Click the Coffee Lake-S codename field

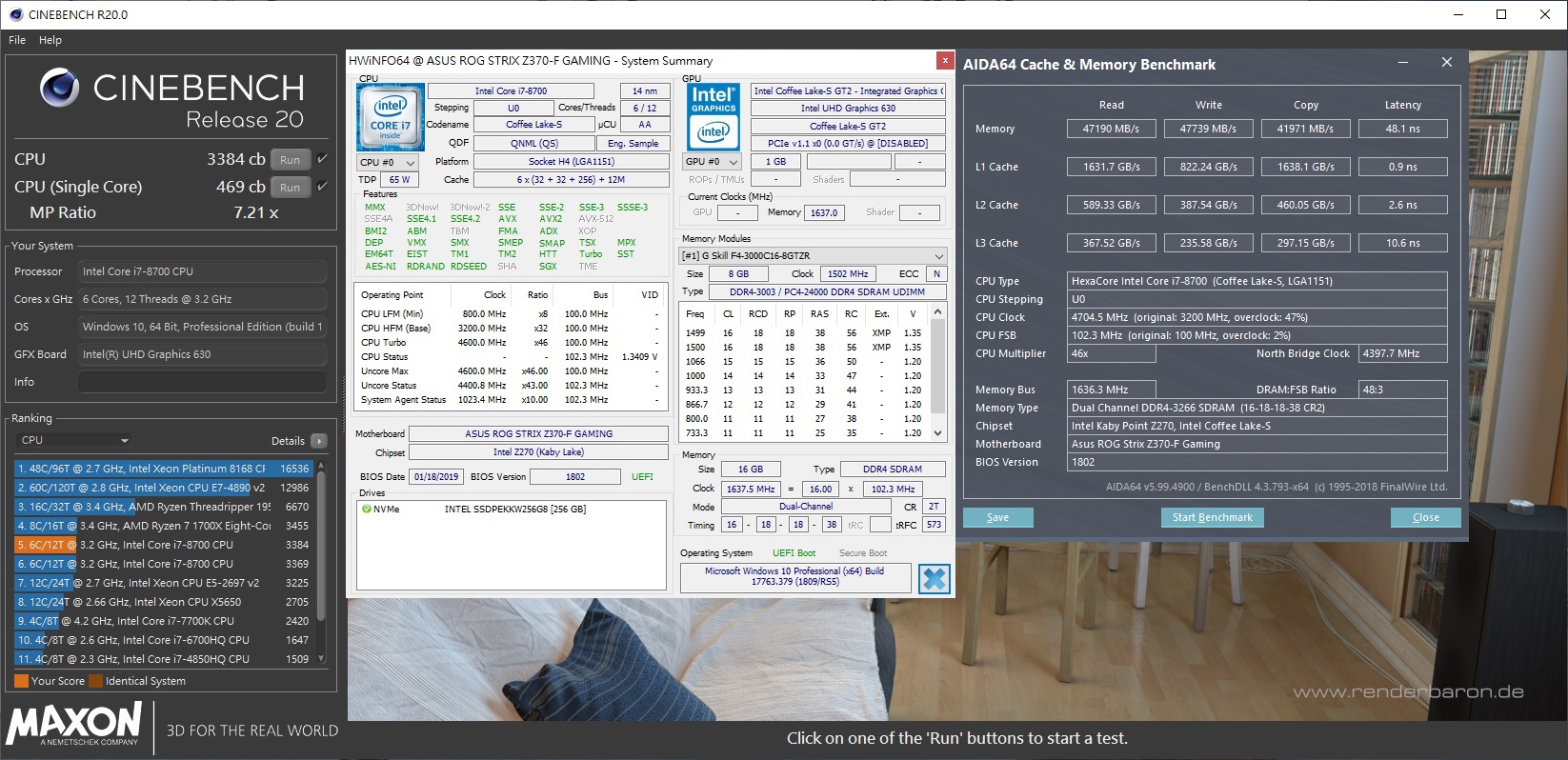533,125
